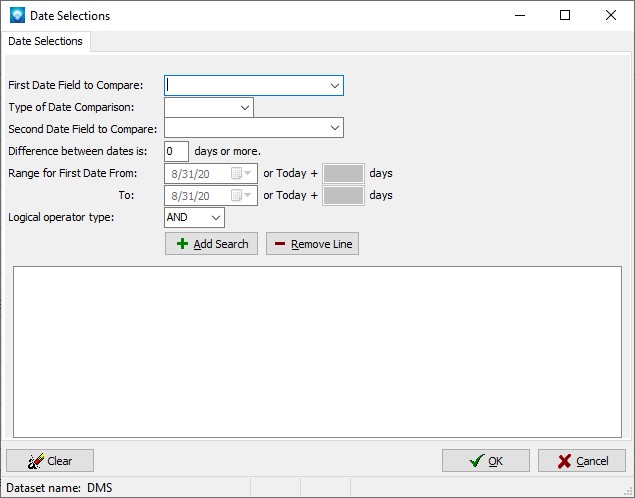Click the green checkmark OK icon
Image resolution: width=635 pixels, height=498 pixels.
[476, 461]
